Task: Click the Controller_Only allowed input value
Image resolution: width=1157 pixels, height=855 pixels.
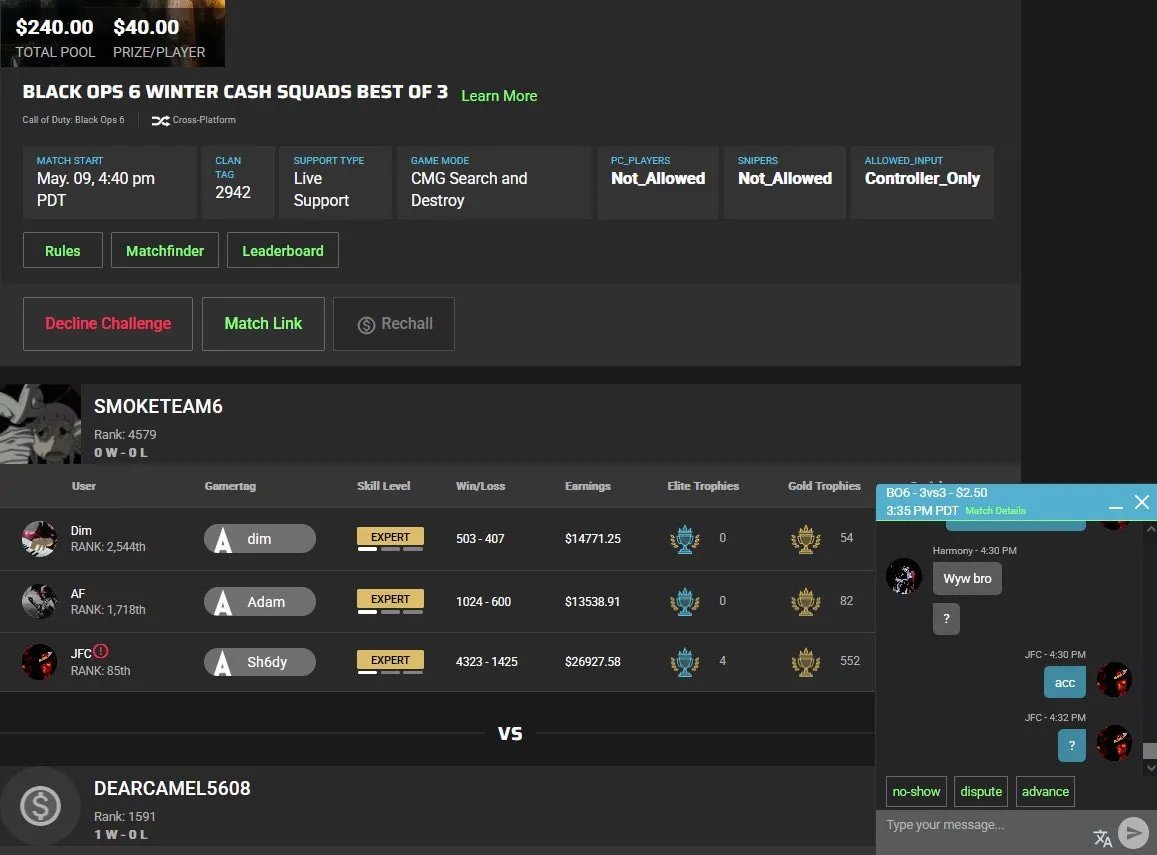Action: coord(922,179)
